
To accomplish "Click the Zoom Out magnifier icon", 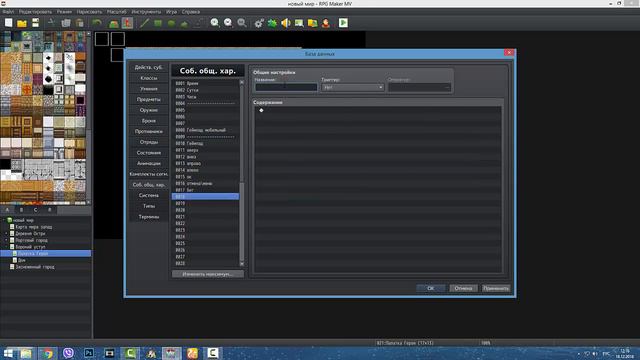I will point(228,23).
